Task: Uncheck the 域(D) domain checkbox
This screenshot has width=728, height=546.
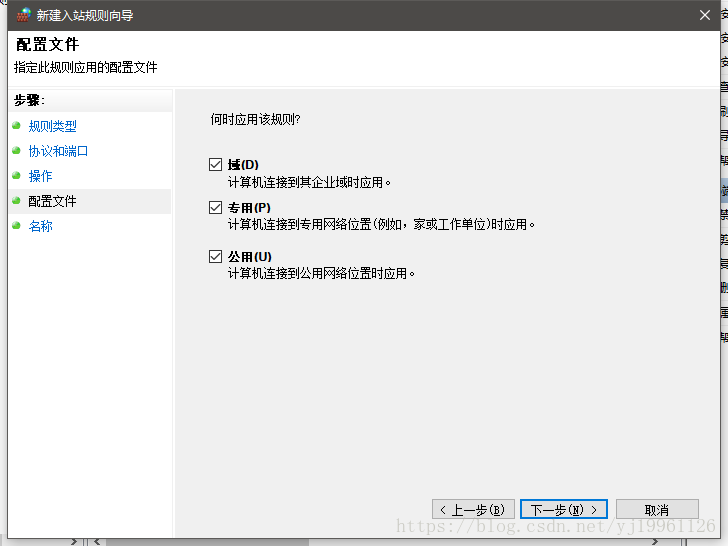Action: point(215,164)
